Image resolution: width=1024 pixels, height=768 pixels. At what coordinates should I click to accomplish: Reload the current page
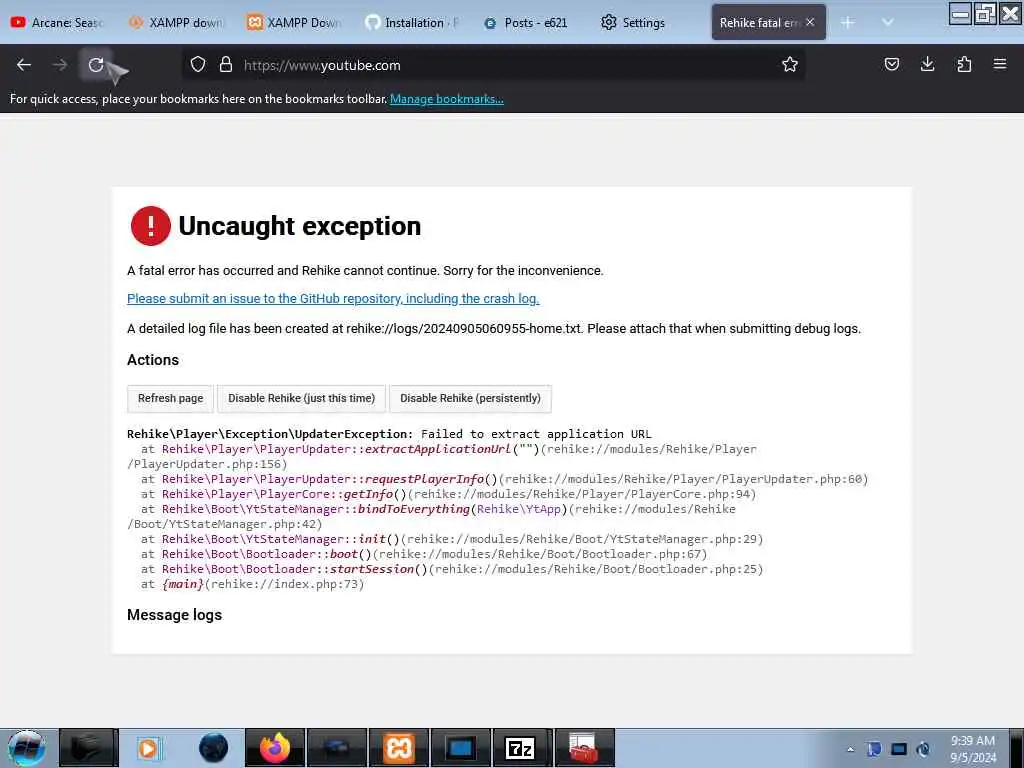click(x=96, y=65)
